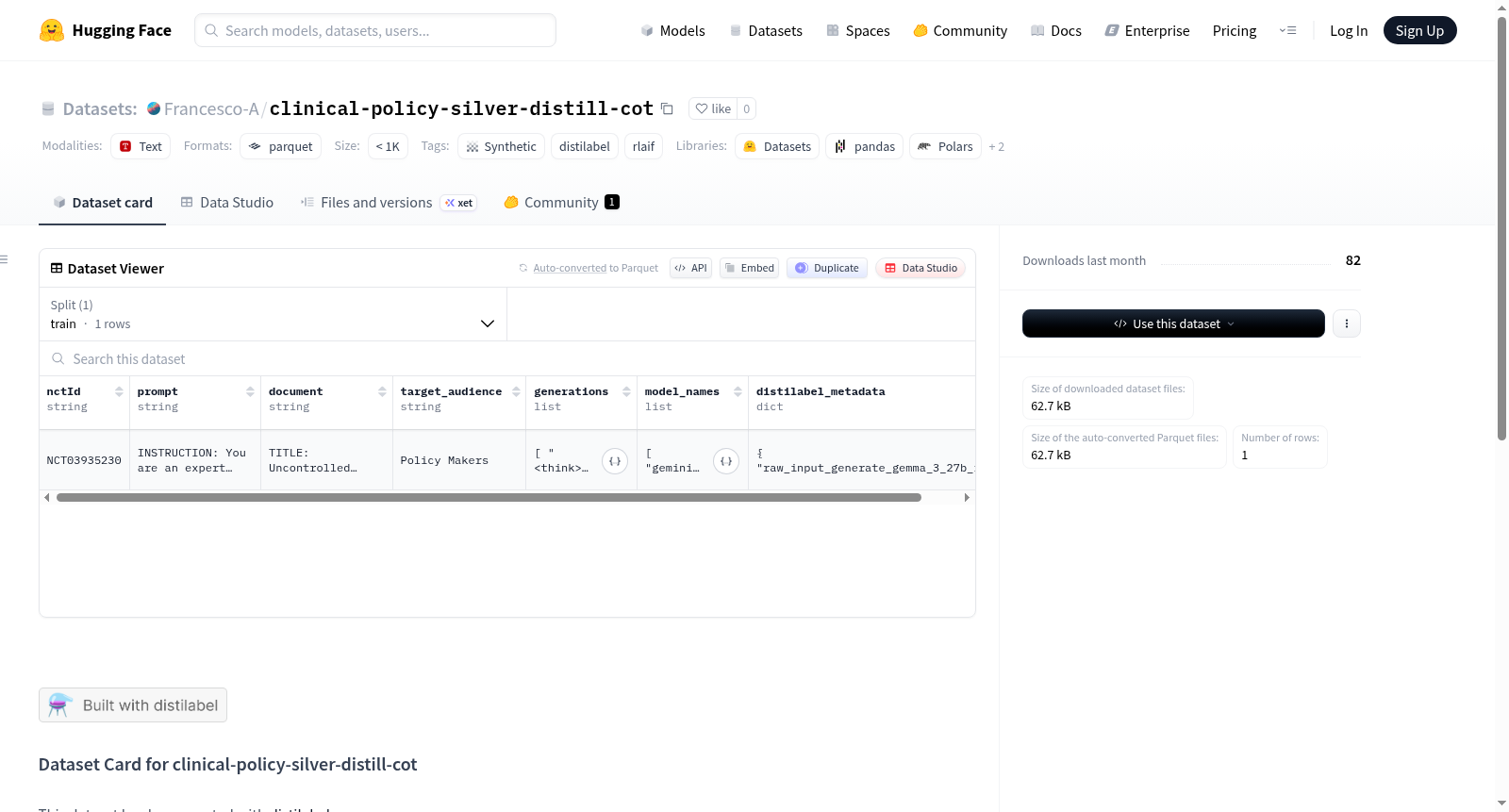Image resolution: width=1509 pixels, height=812 pixels.
Task: Open the Spaces page
Action: click(858, 30)
